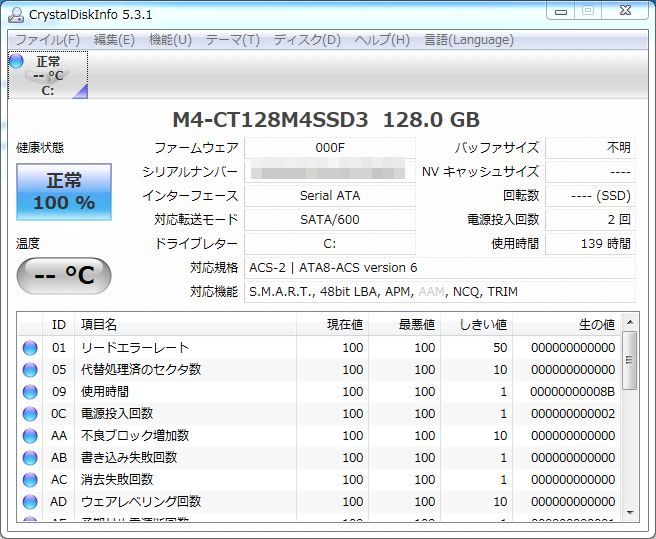Click the 現在値 column header
Image resolution: width=656 pixels, height=539 pixels.
(333, 324)
